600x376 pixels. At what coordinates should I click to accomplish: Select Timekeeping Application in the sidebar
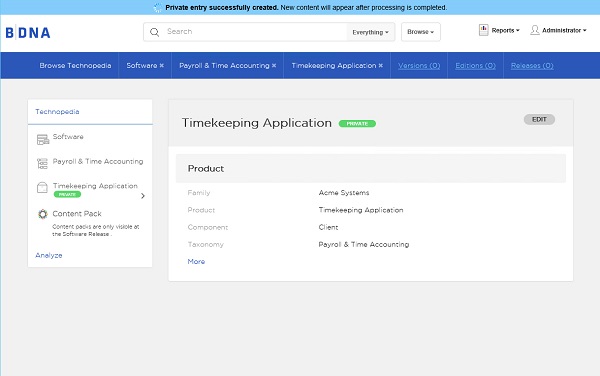pyautogui.click(x=95, y=186)
